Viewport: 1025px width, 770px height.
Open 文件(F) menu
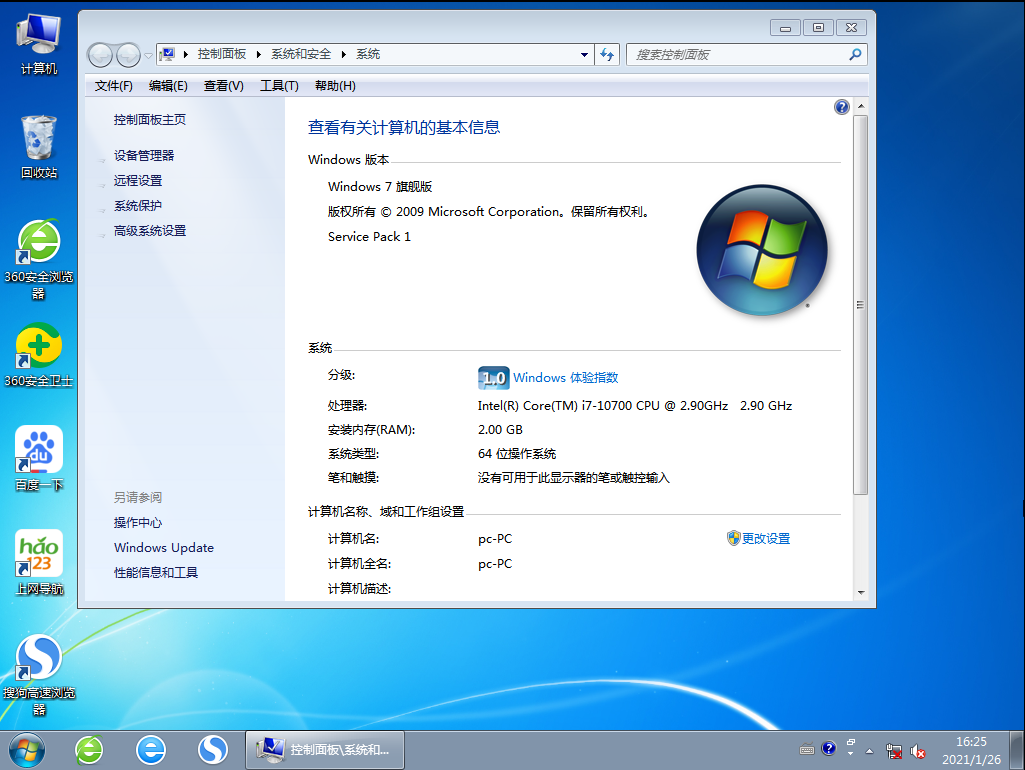coord(113,86)
